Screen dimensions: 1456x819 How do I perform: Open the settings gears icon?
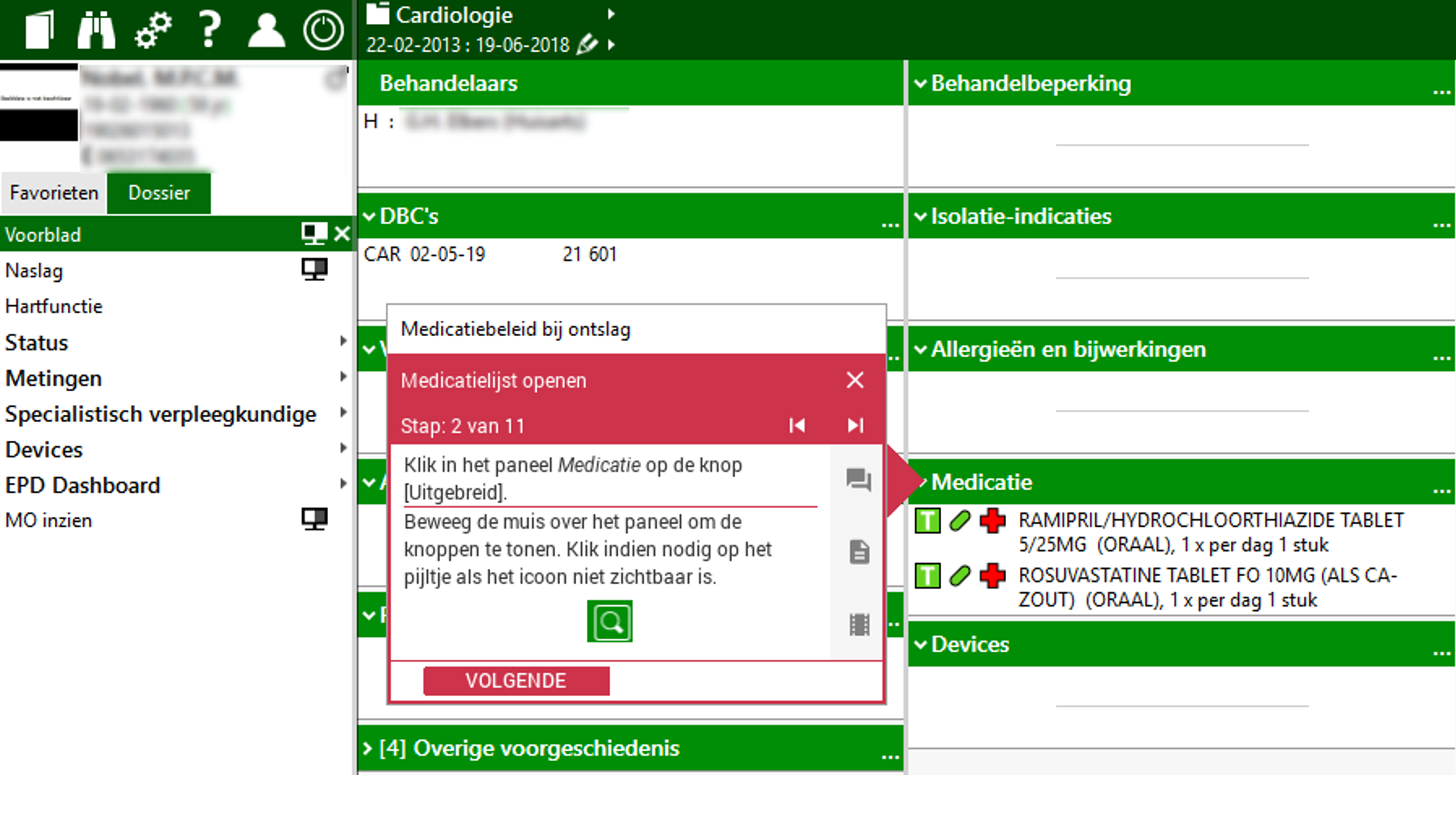click(x=152, y=30)
